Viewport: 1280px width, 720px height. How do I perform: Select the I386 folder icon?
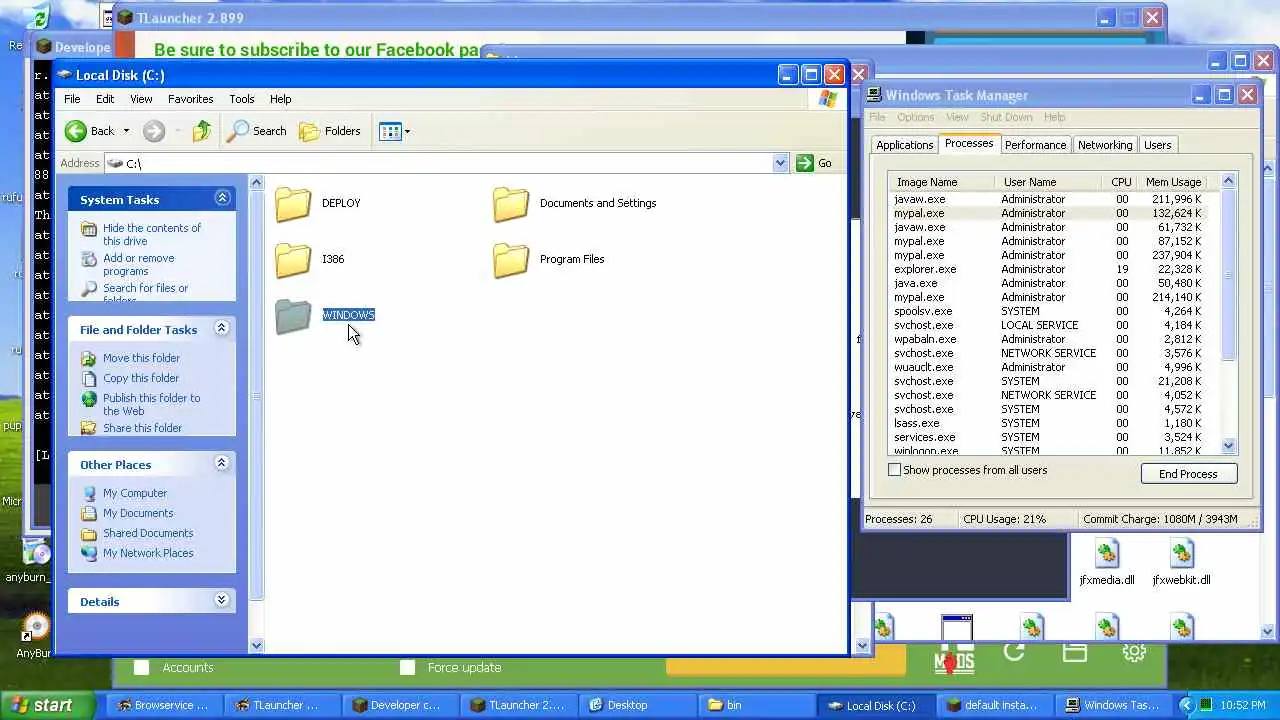coord(293,259)
